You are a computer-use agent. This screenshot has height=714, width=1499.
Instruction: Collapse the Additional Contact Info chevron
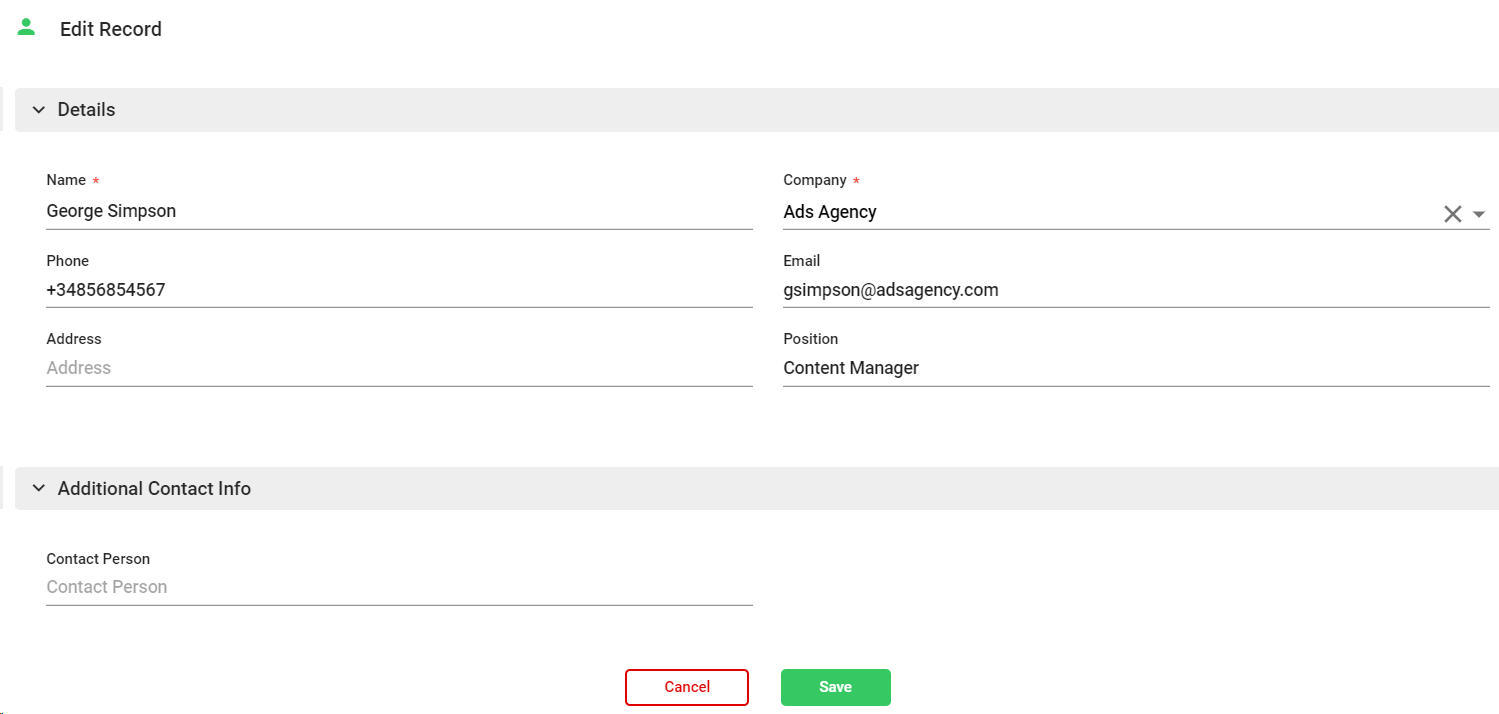pyautogui.click(x=39, y=488)
